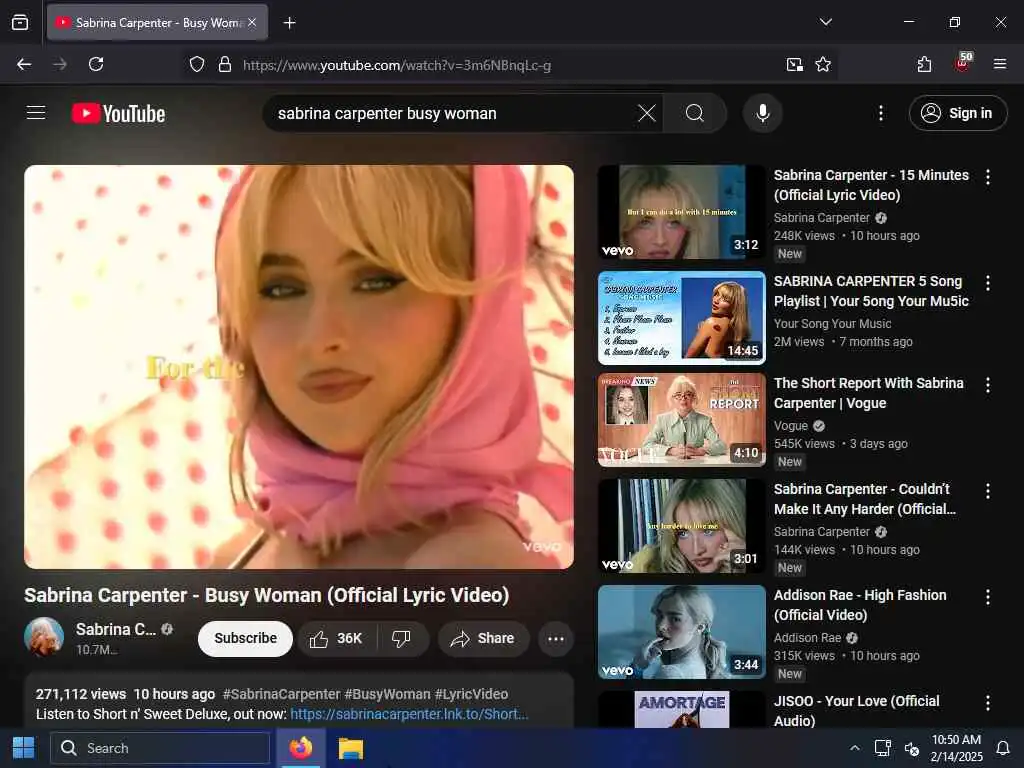Sign in to YouTube

[x=958, y=113]
